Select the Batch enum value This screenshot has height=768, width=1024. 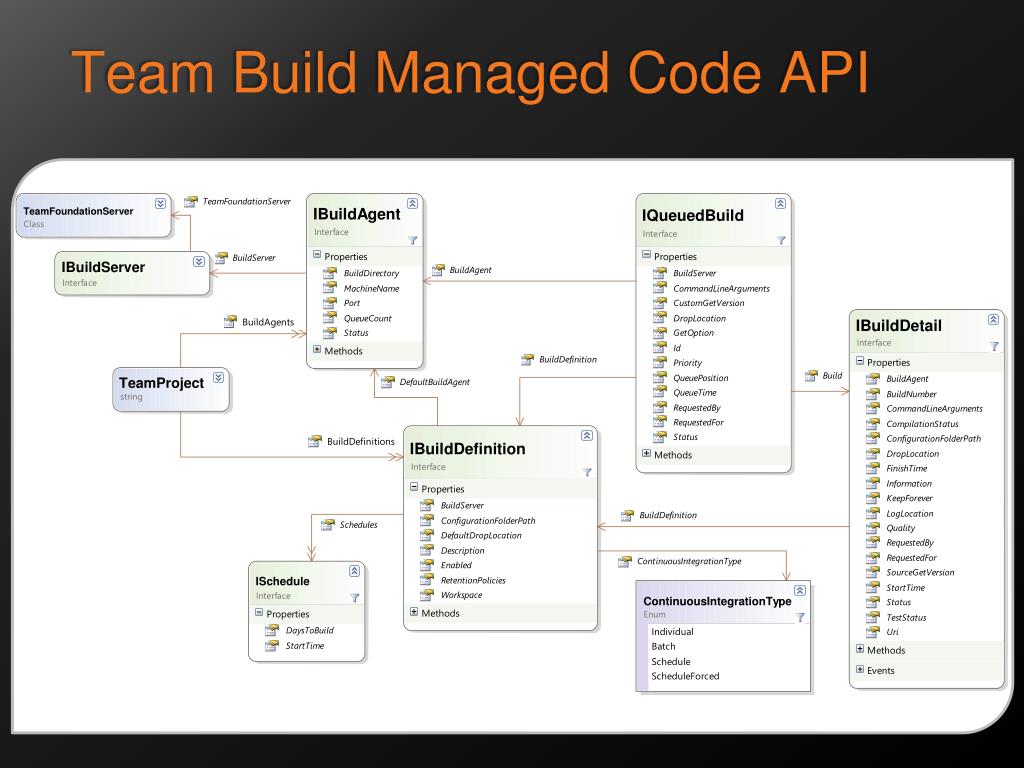(663, 646)
